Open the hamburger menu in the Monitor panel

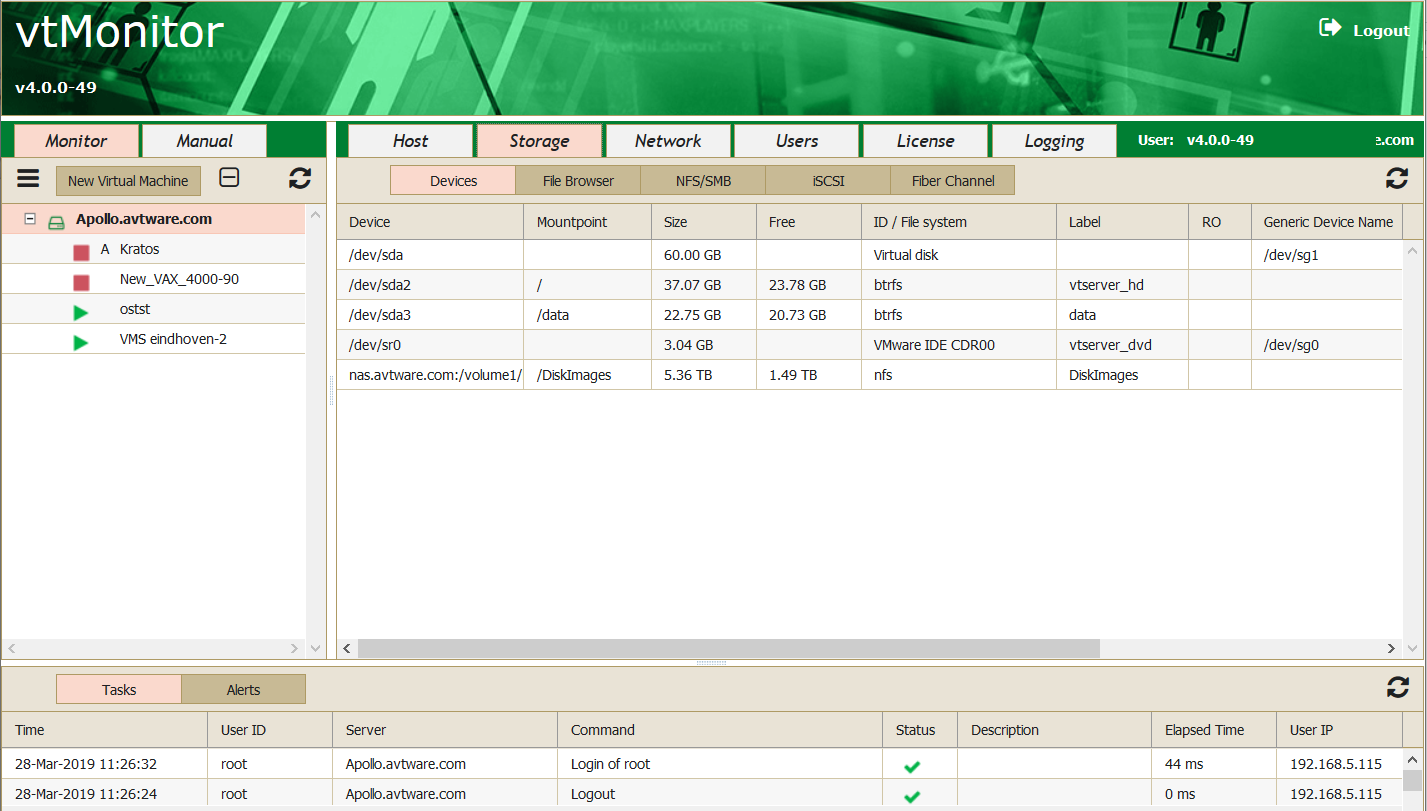28,179
